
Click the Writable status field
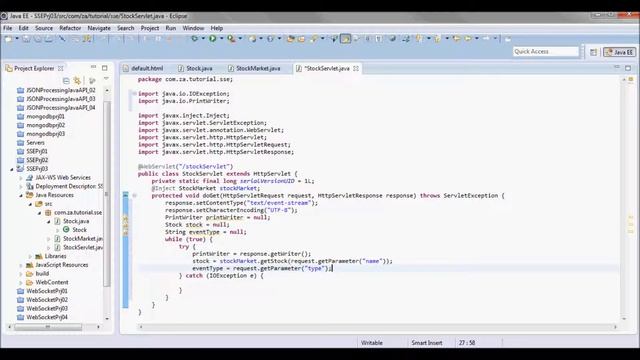pyautogui.click(x=372, y=343)
